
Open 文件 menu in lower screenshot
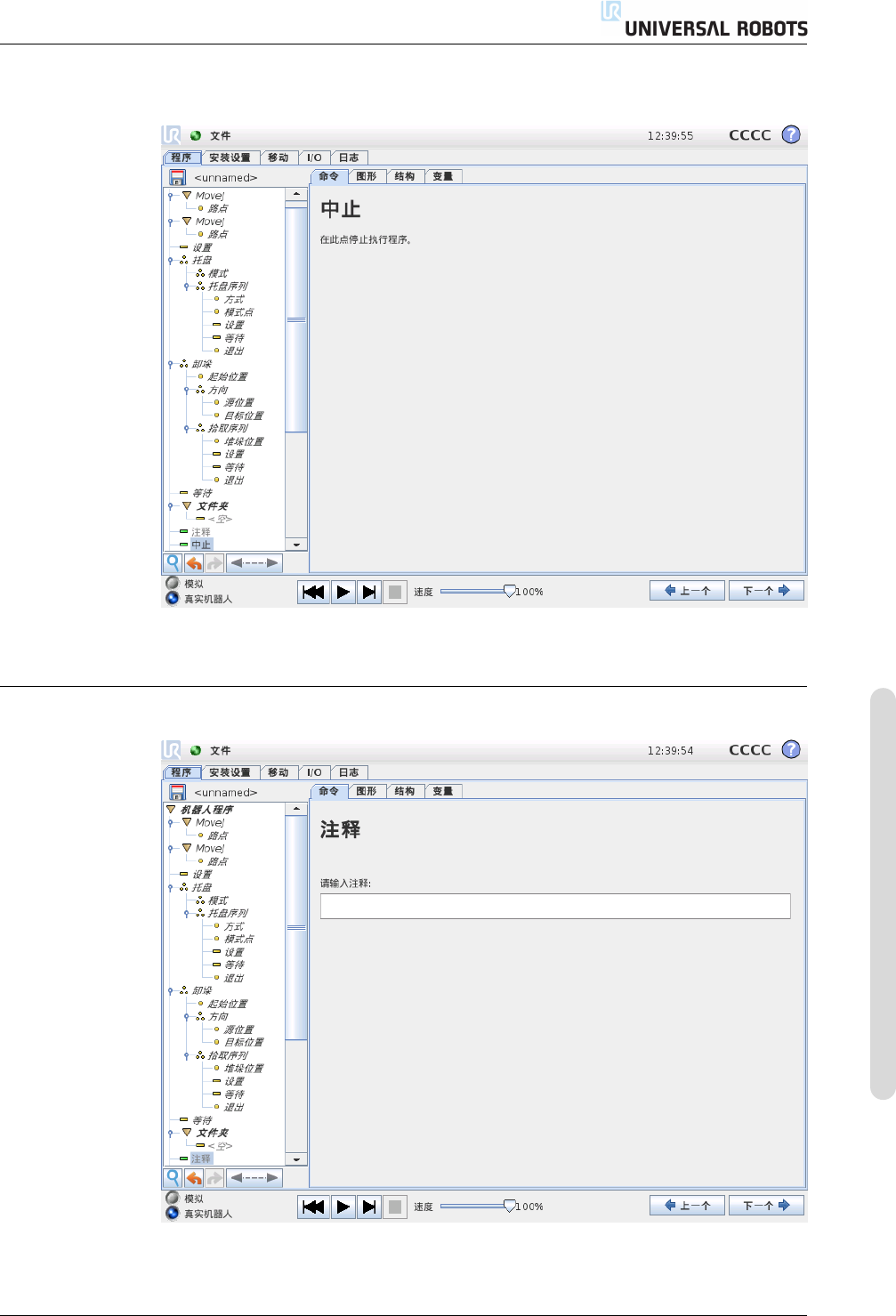tap(220, 751)
